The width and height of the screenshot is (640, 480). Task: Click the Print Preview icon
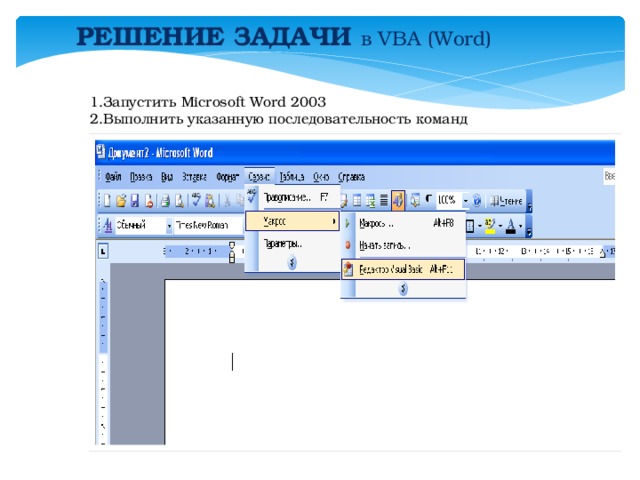point(179,201)
